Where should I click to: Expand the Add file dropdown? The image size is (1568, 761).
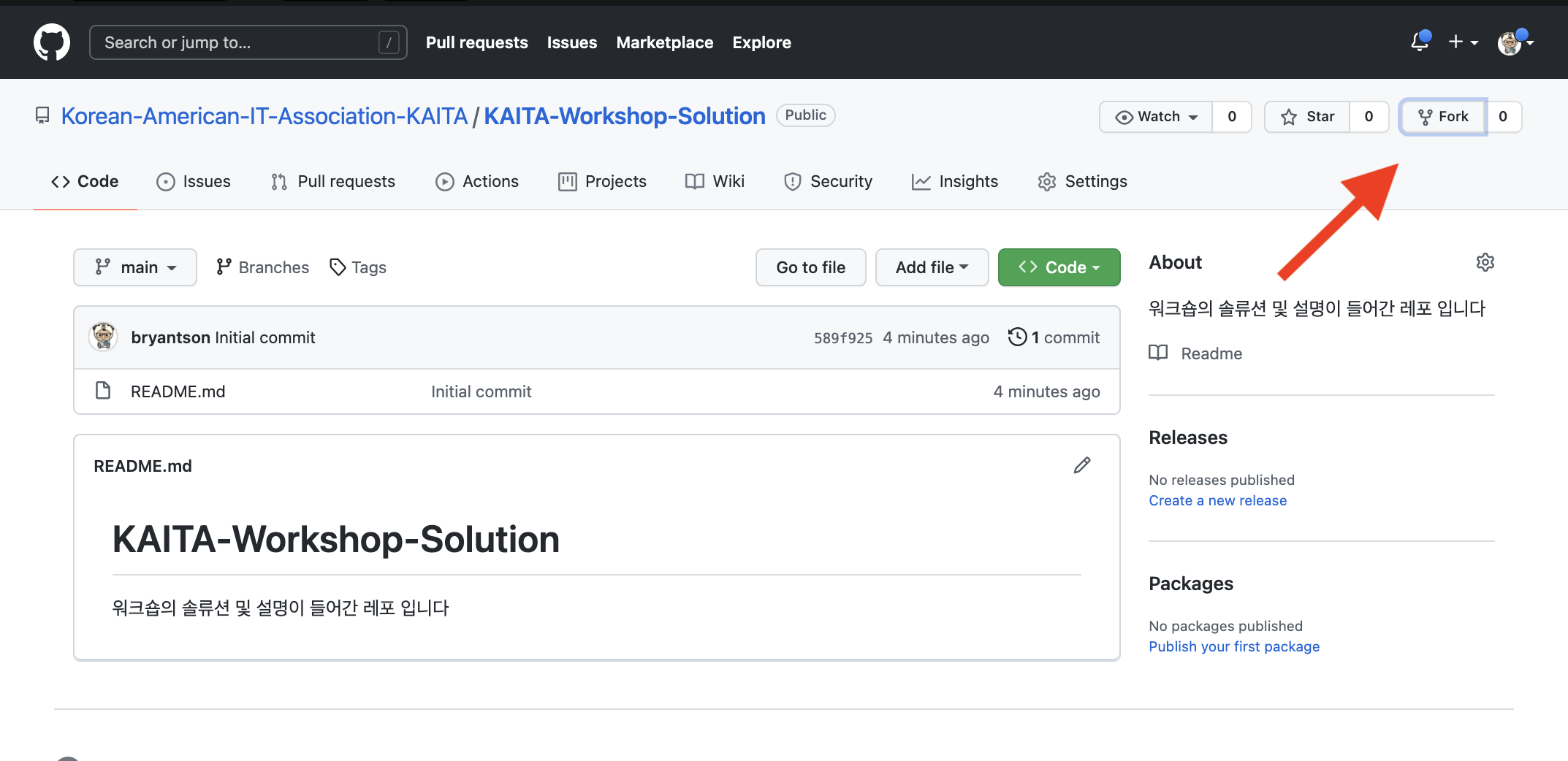point(932,267)
